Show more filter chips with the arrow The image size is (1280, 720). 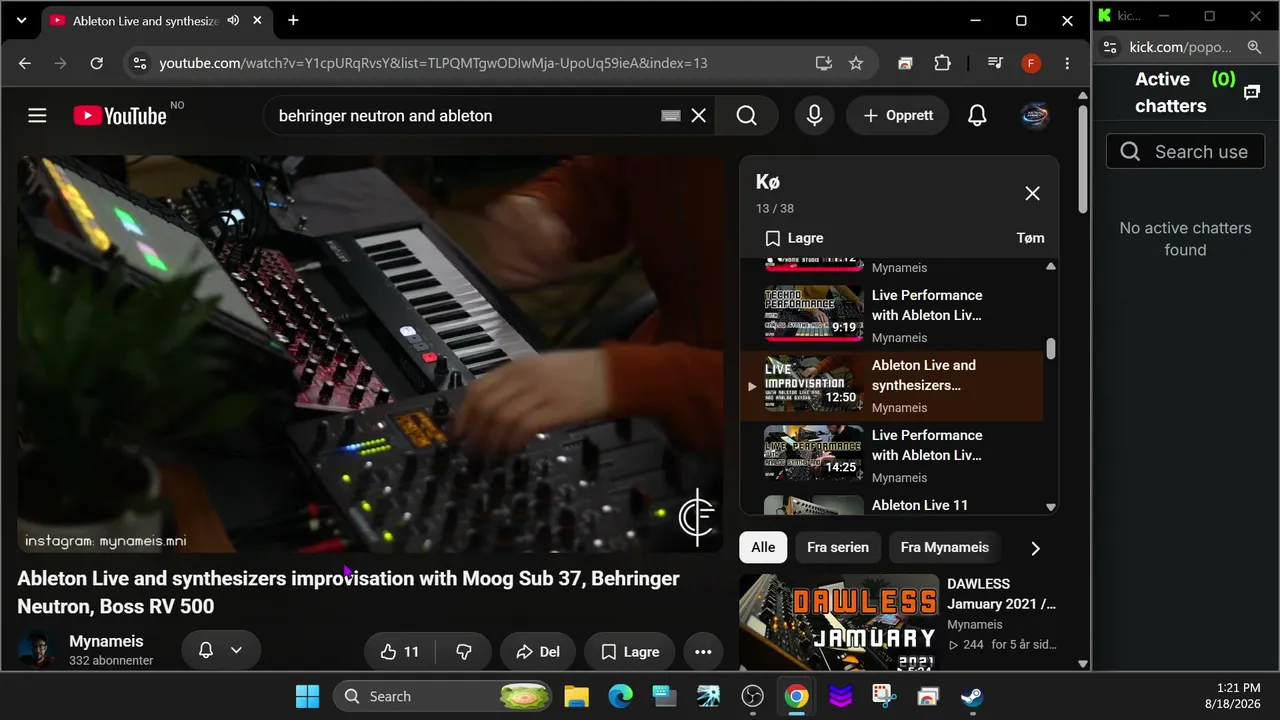tap(1035, 548)
